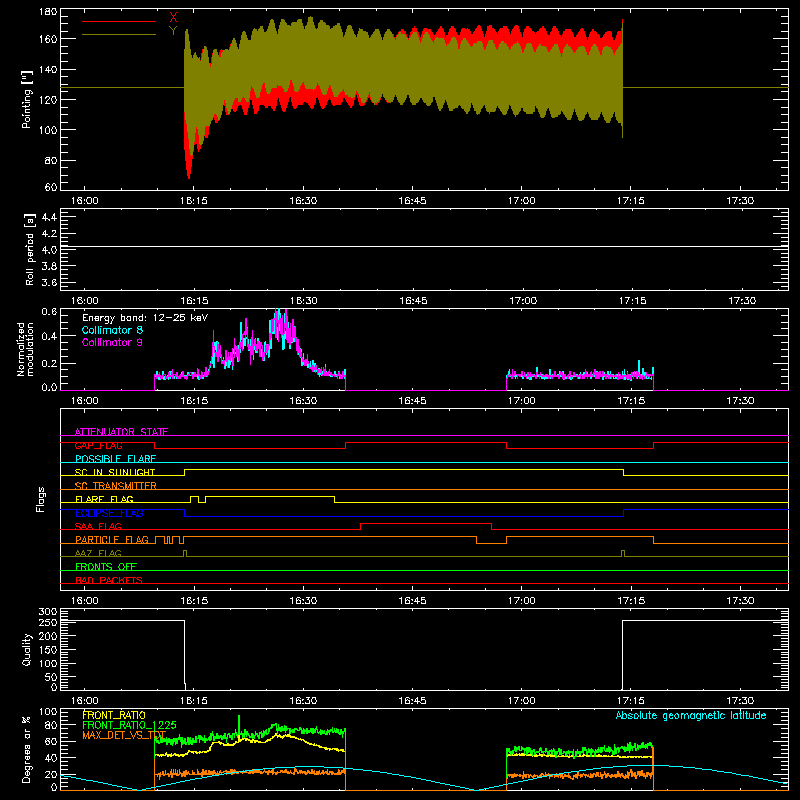Click 17:00 tick under the Flags plot
This screenshot has width=800, height=800.
pos(522,601)
